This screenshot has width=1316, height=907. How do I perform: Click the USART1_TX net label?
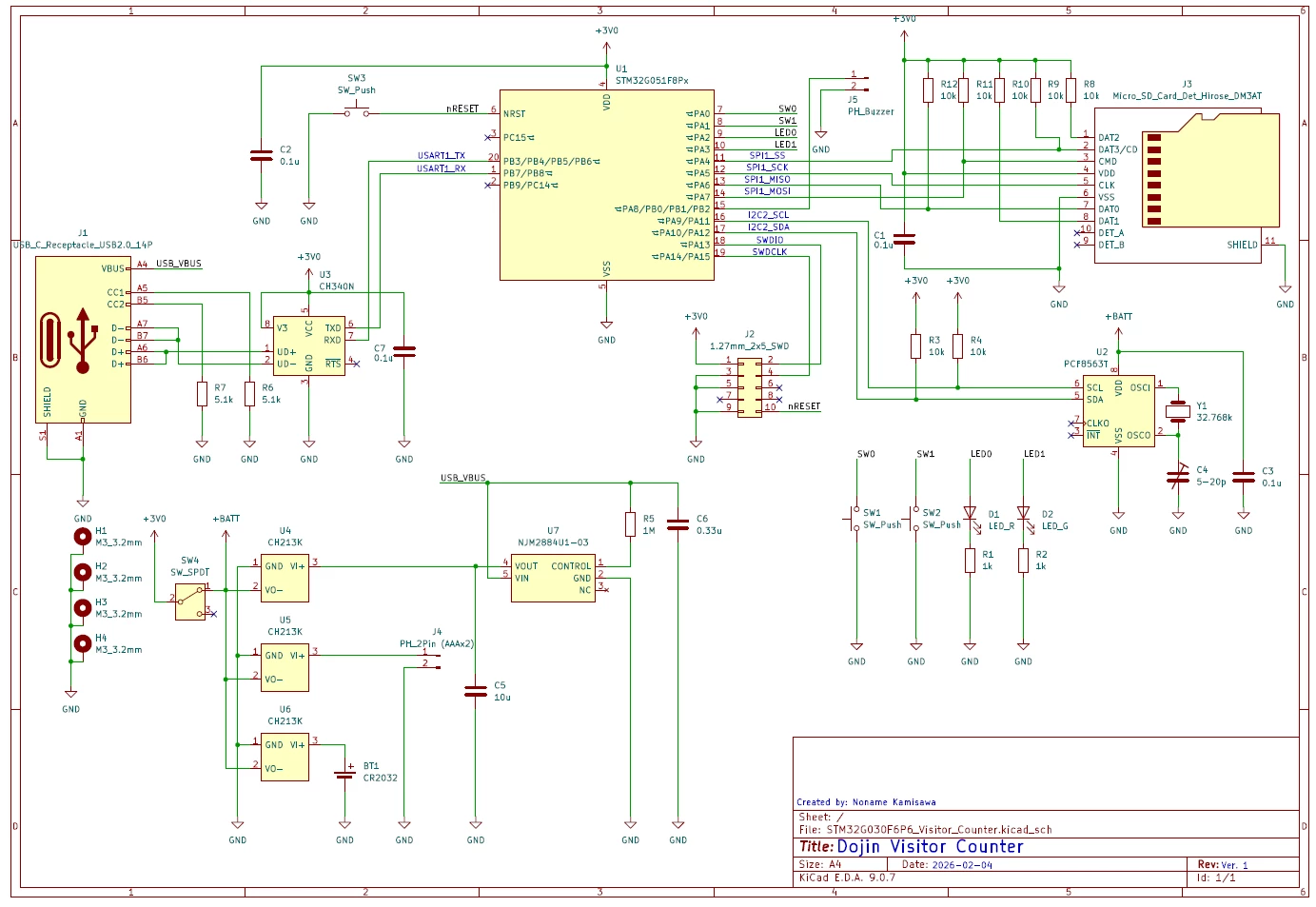pyautogui.click(x=441, y=155)
